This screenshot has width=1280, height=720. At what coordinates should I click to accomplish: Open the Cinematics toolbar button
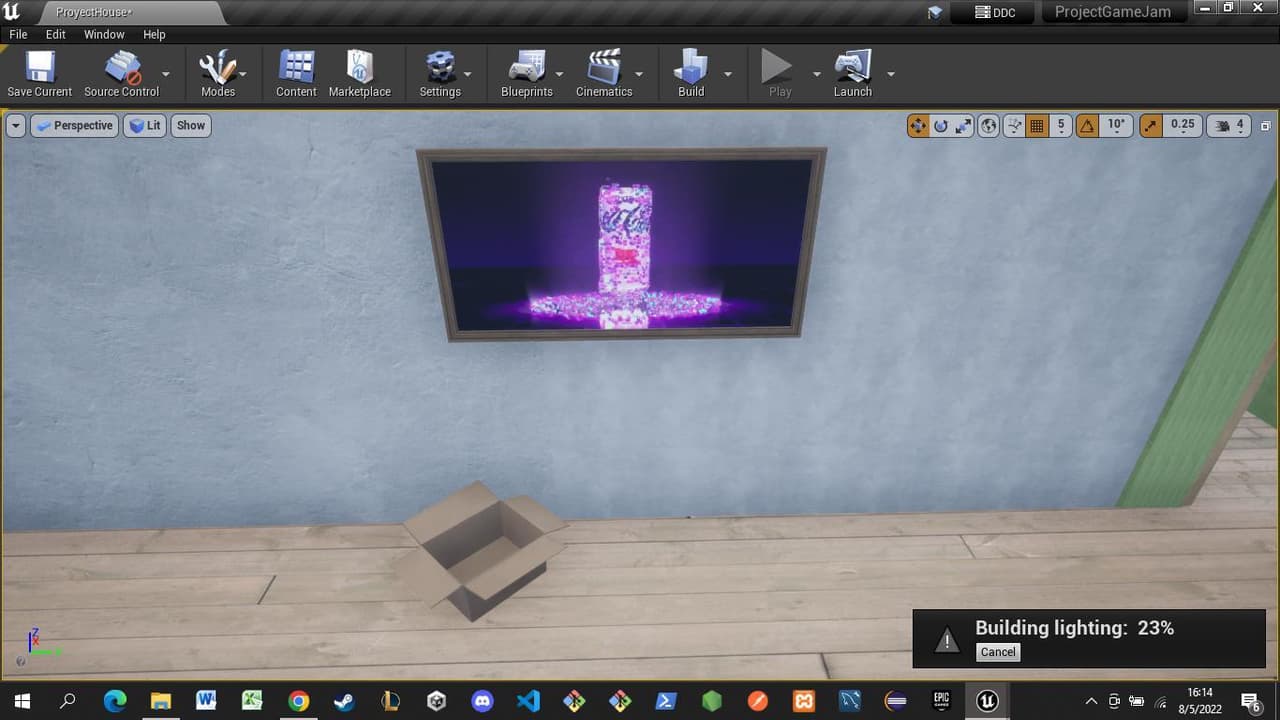click(604, 74)
